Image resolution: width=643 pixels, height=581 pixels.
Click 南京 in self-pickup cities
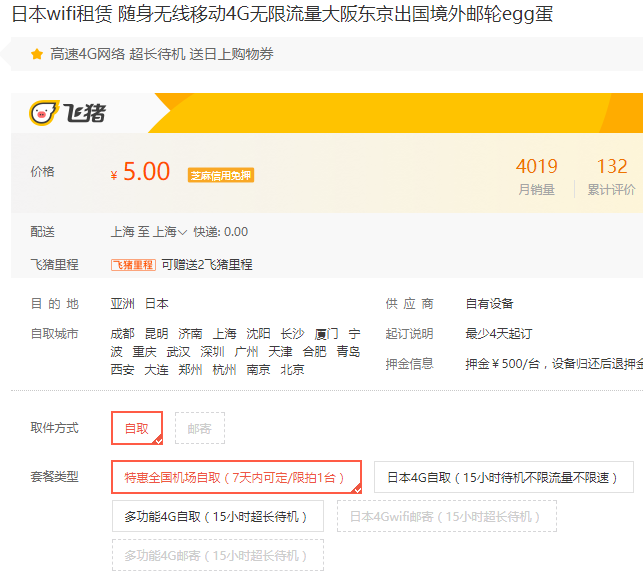coord(258,370)
